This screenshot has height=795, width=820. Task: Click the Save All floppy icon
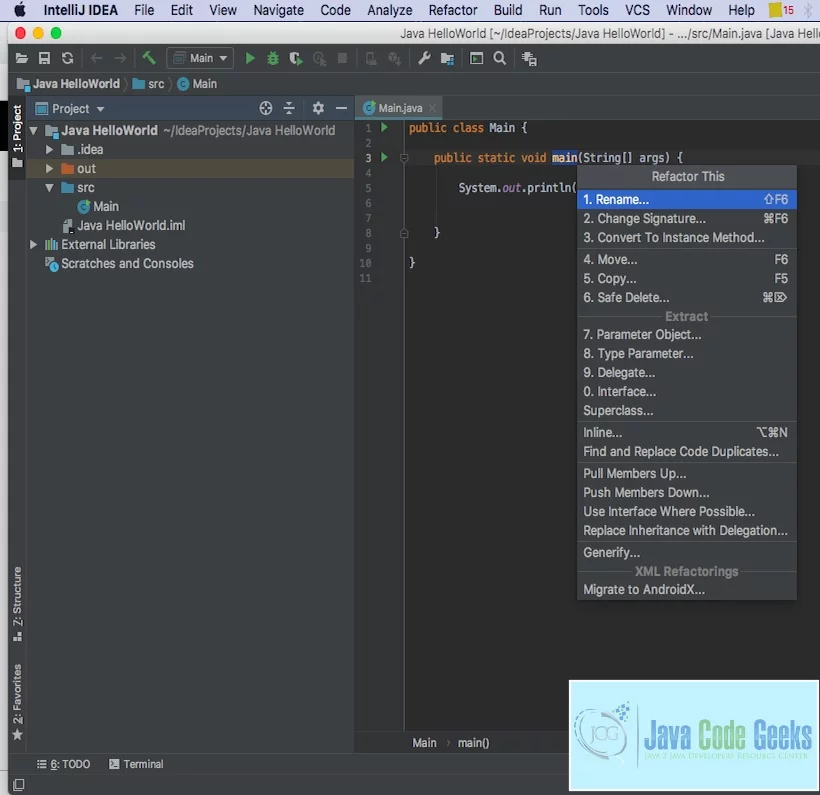44,58
